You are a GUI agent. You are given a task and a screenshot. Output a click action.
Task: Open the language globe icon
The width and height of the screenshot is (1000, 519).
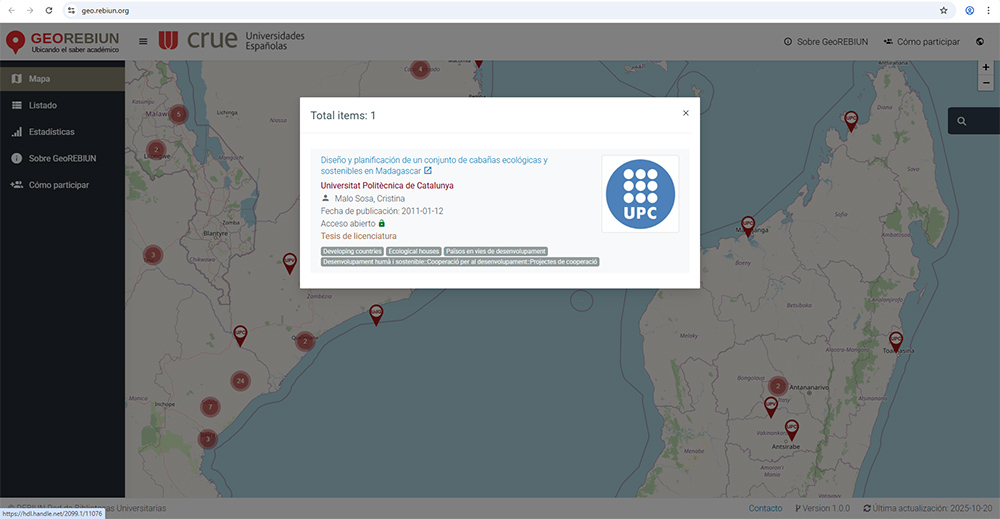click(x=979, y=41)
